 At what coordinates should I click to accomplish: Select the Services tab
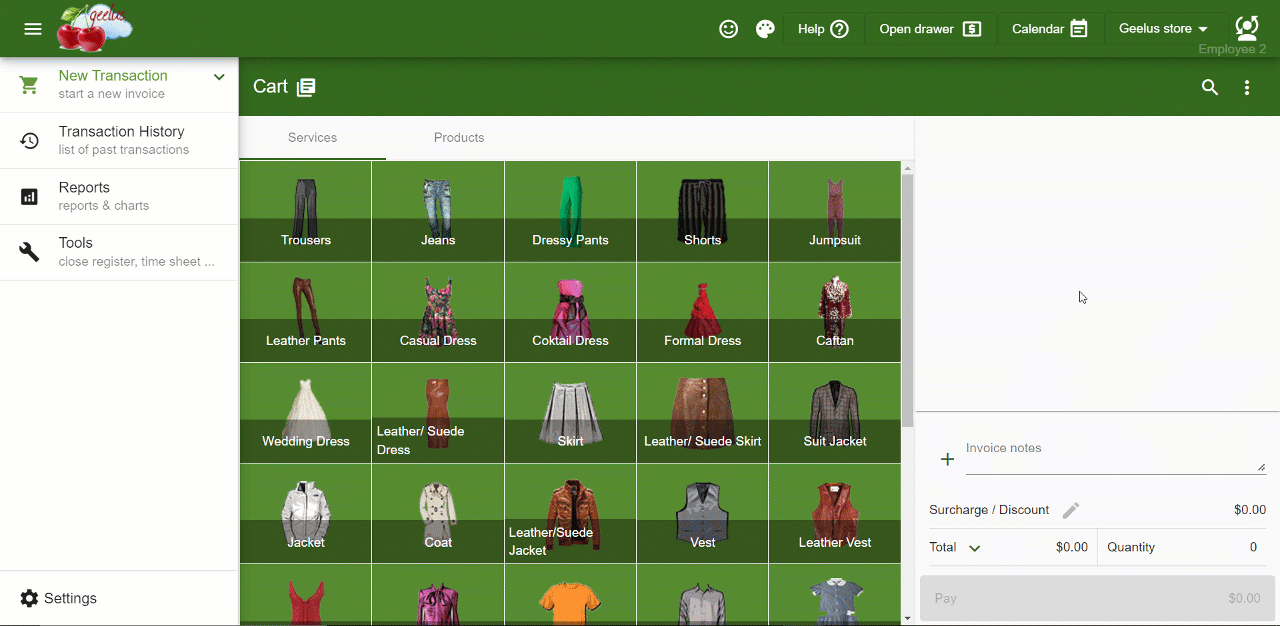pyautogui.click(x=312, y=138)
